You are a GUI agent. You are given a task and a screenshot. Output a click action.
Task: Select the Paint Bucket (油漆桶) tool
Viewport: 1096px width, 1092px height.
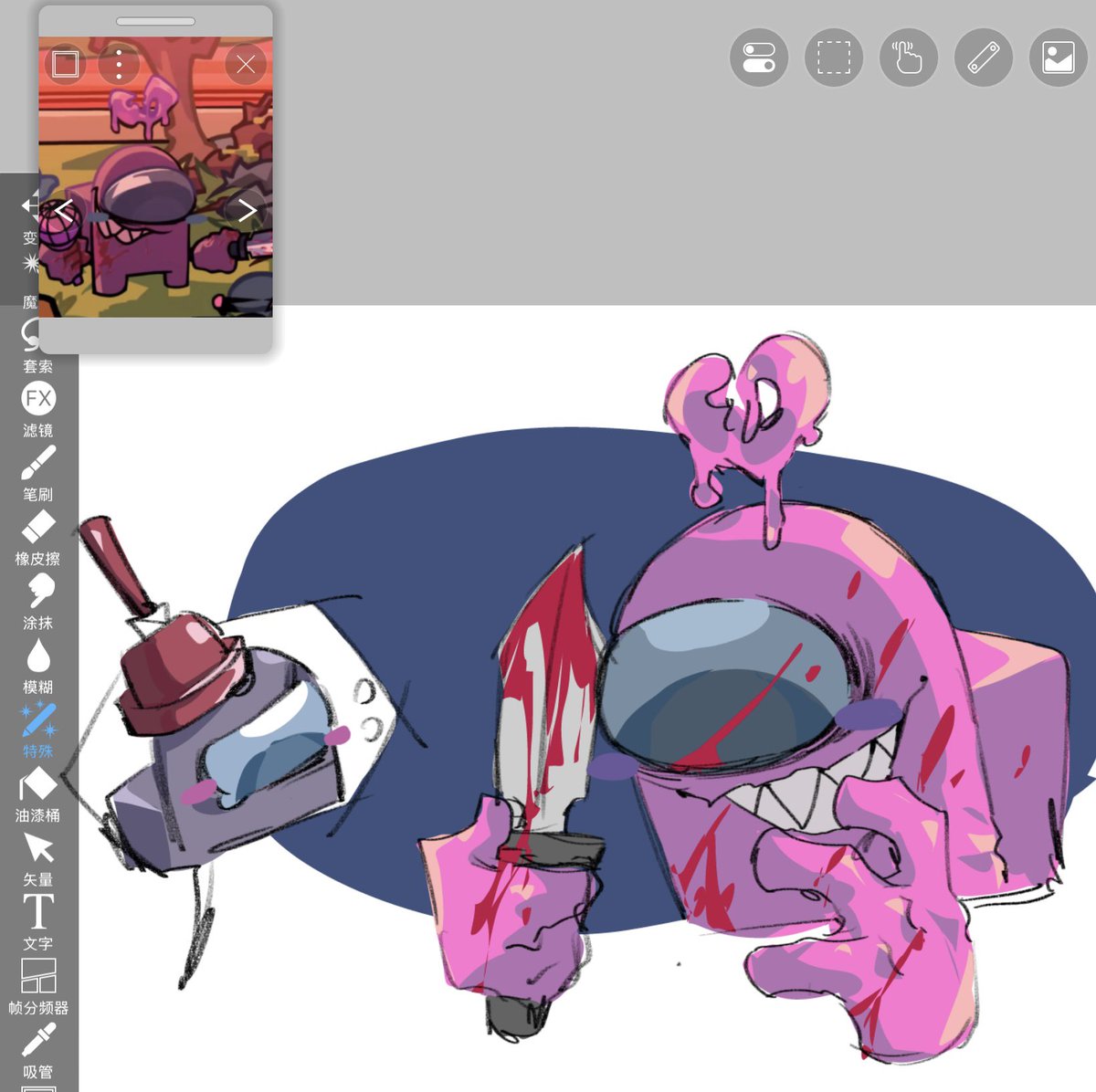[x=37, y=794]
